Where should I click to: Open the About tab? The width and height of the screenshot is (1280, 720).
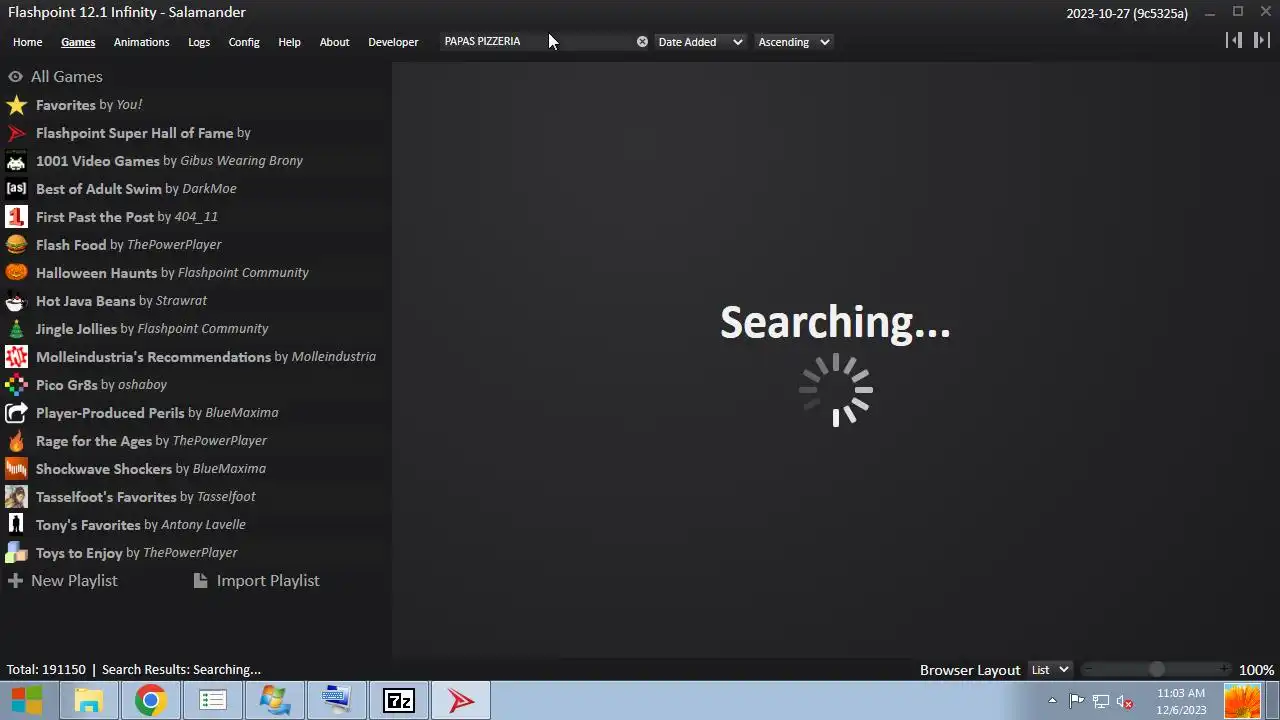click(x=334, y=42)
